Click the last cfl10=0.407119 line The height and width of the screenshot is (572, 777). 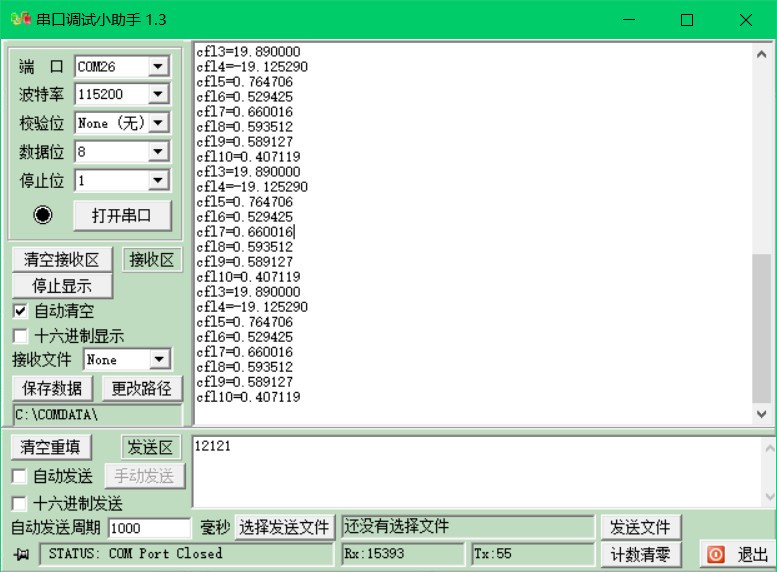248,397
